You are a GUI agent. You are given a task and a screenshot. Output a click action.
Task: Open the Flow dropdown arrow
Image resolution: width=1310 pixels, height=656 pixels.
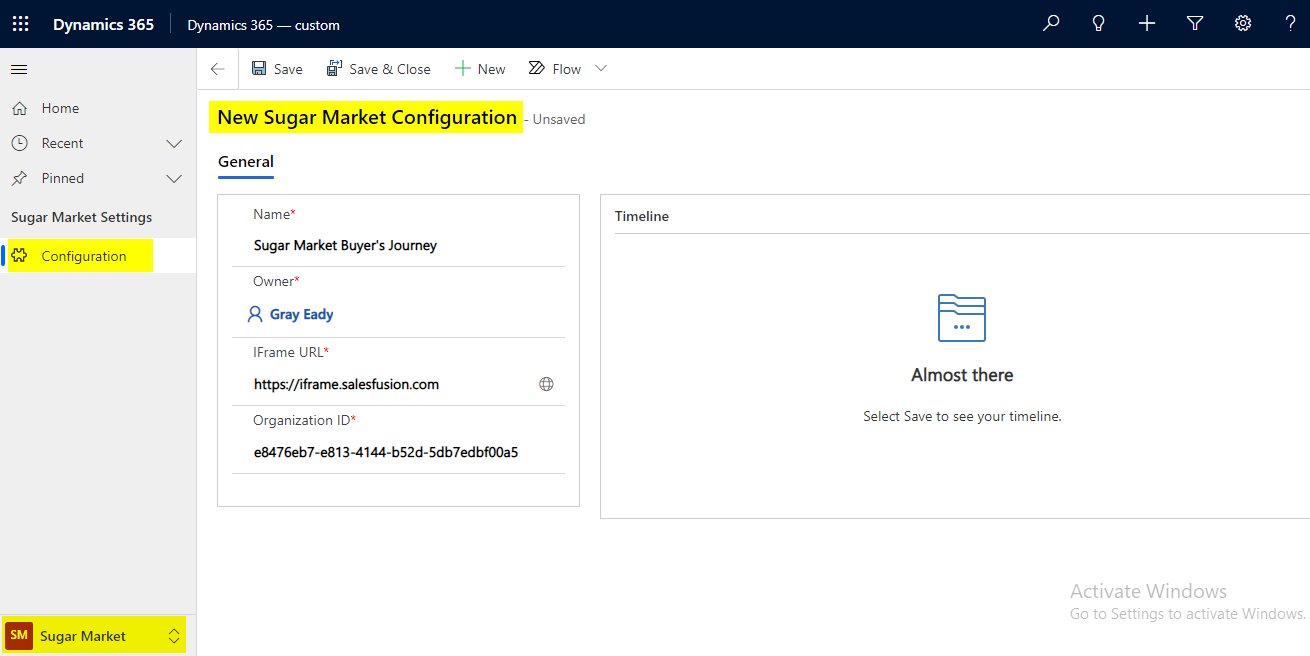(601, 69)
